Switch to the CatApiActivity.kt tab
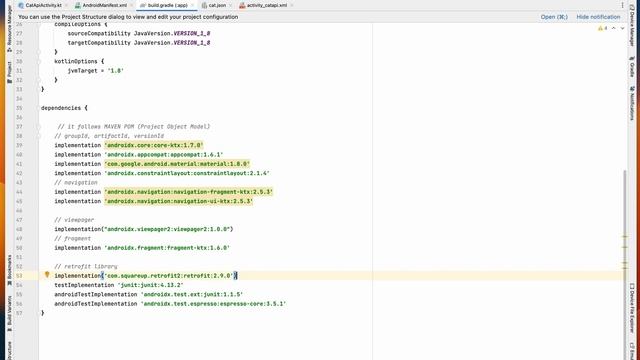 tap(43, 5)
